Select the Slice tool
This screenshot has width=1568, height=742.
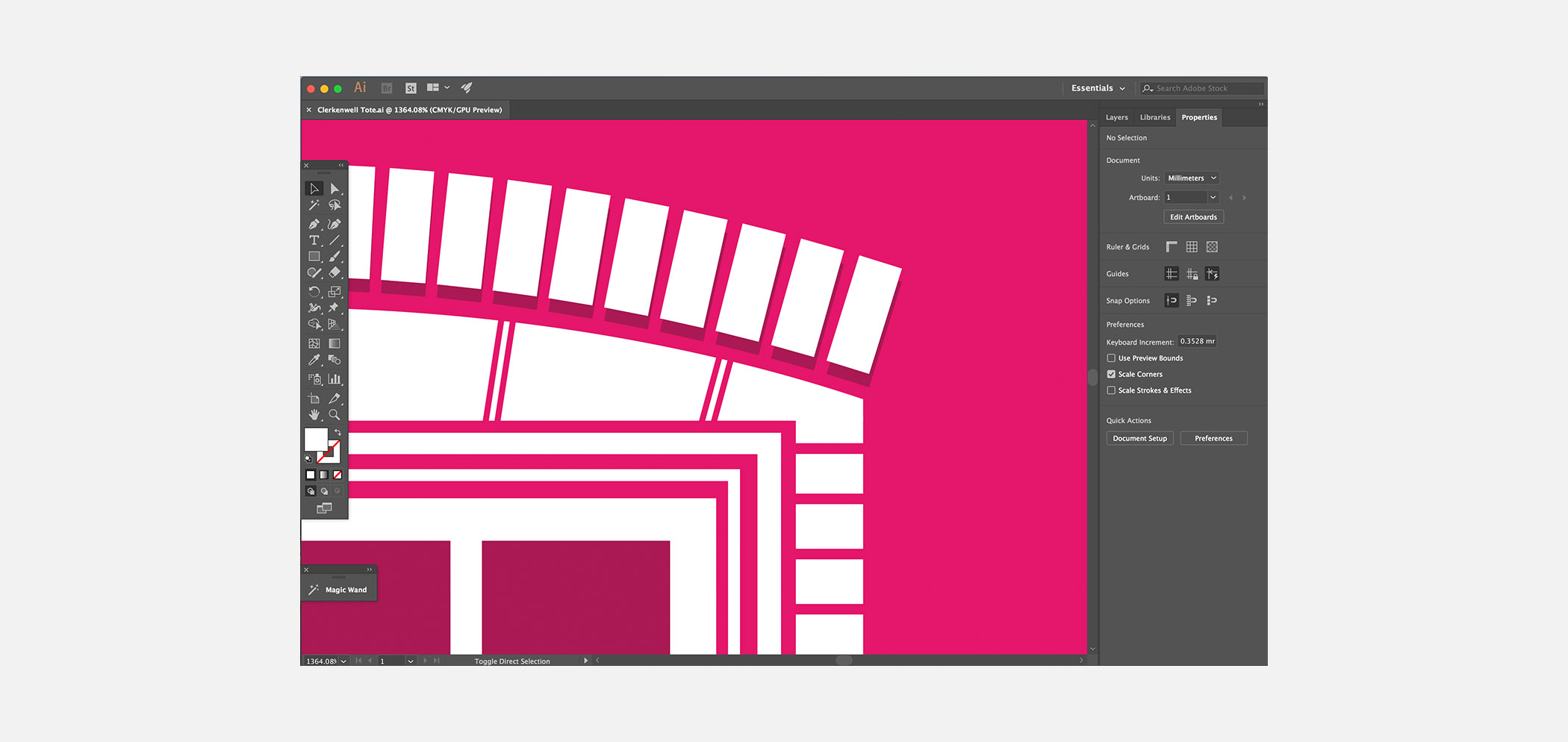click(x=335, y=399)
